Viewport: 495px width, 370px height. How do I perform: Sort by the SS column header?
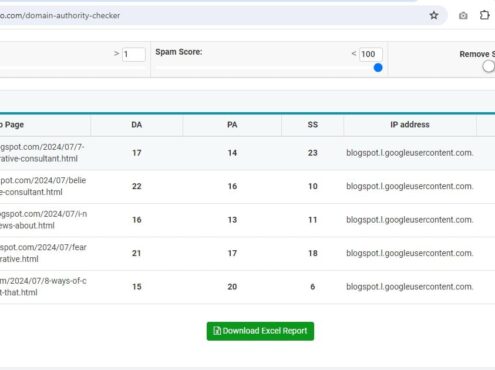pos(313,125)
